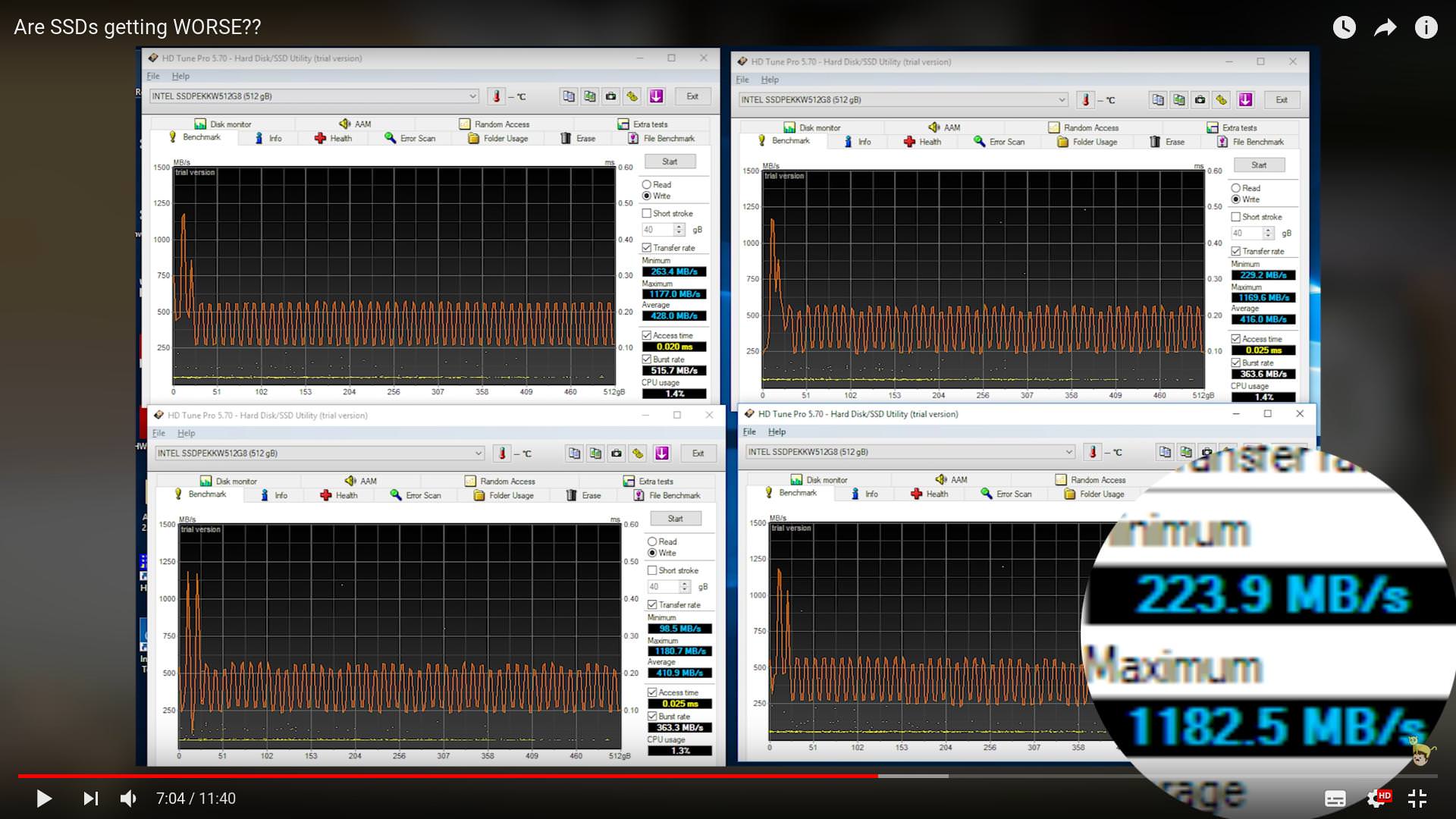This screenshot has height=819, width=1456.
Task: Skip to the next video
Action: tap(90, 799)
